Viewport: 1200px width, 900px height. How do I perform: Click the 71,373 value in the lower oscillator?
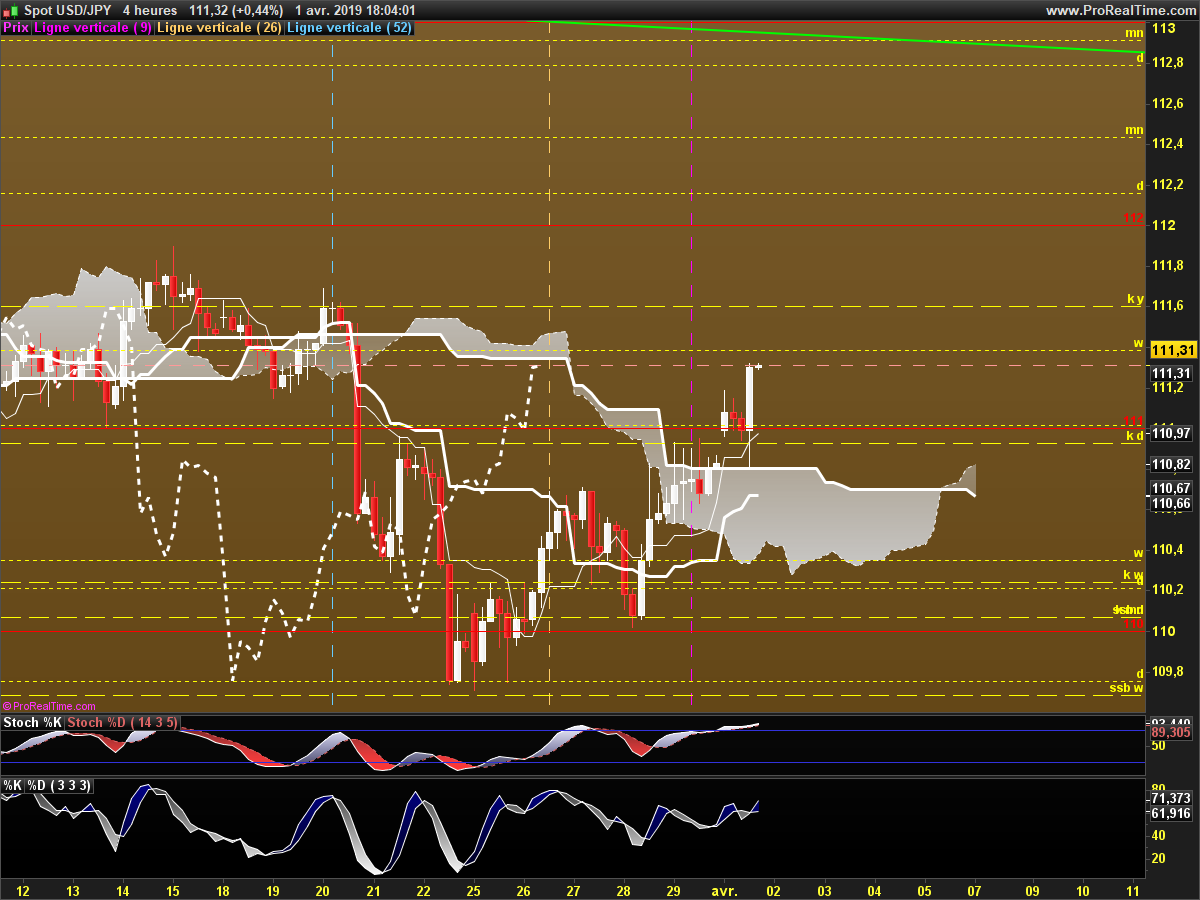(x=1171, y=798)
